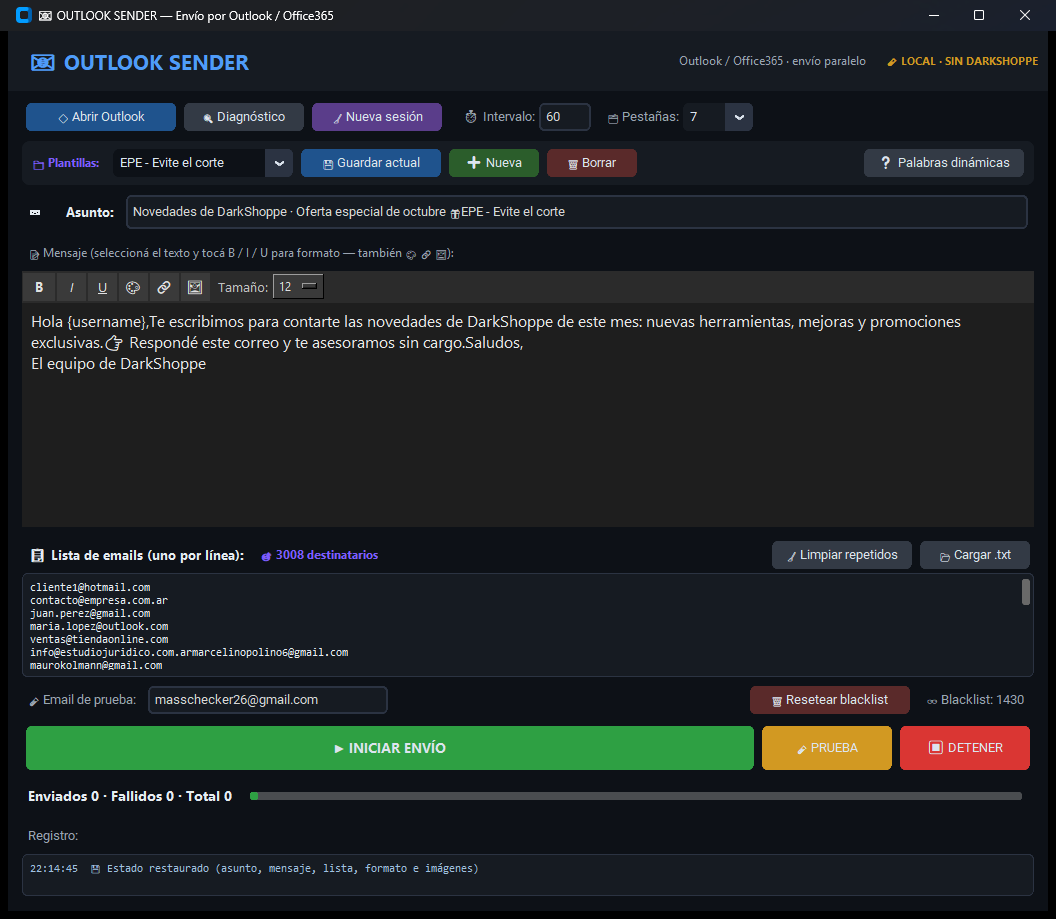Viewport: 1056px width, 919px height.
Task: Select the line 'ventas@tiendaonline.com'
Action: (x=99, y=640)
